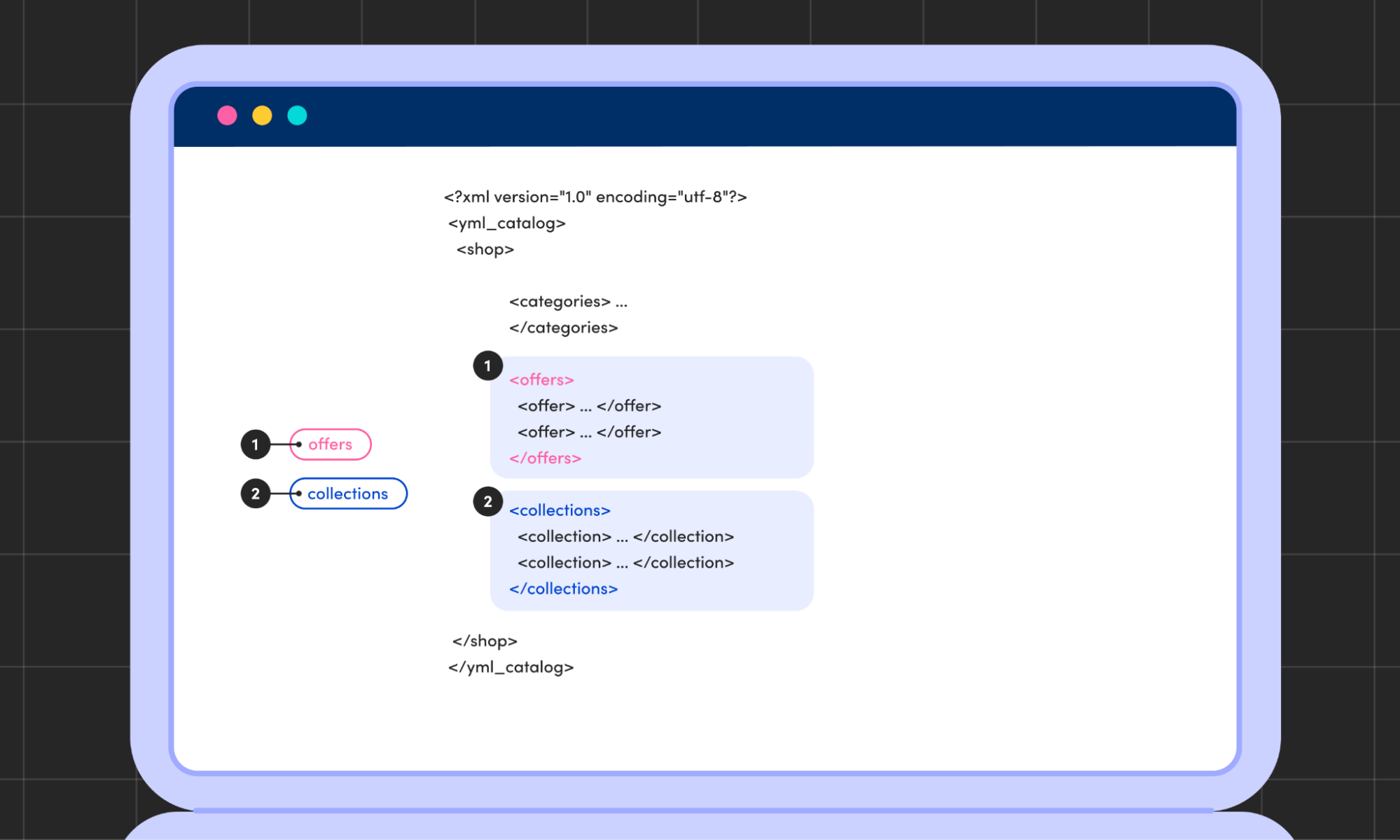
Task: Click the closing </offers> tag
Action: 545,458
